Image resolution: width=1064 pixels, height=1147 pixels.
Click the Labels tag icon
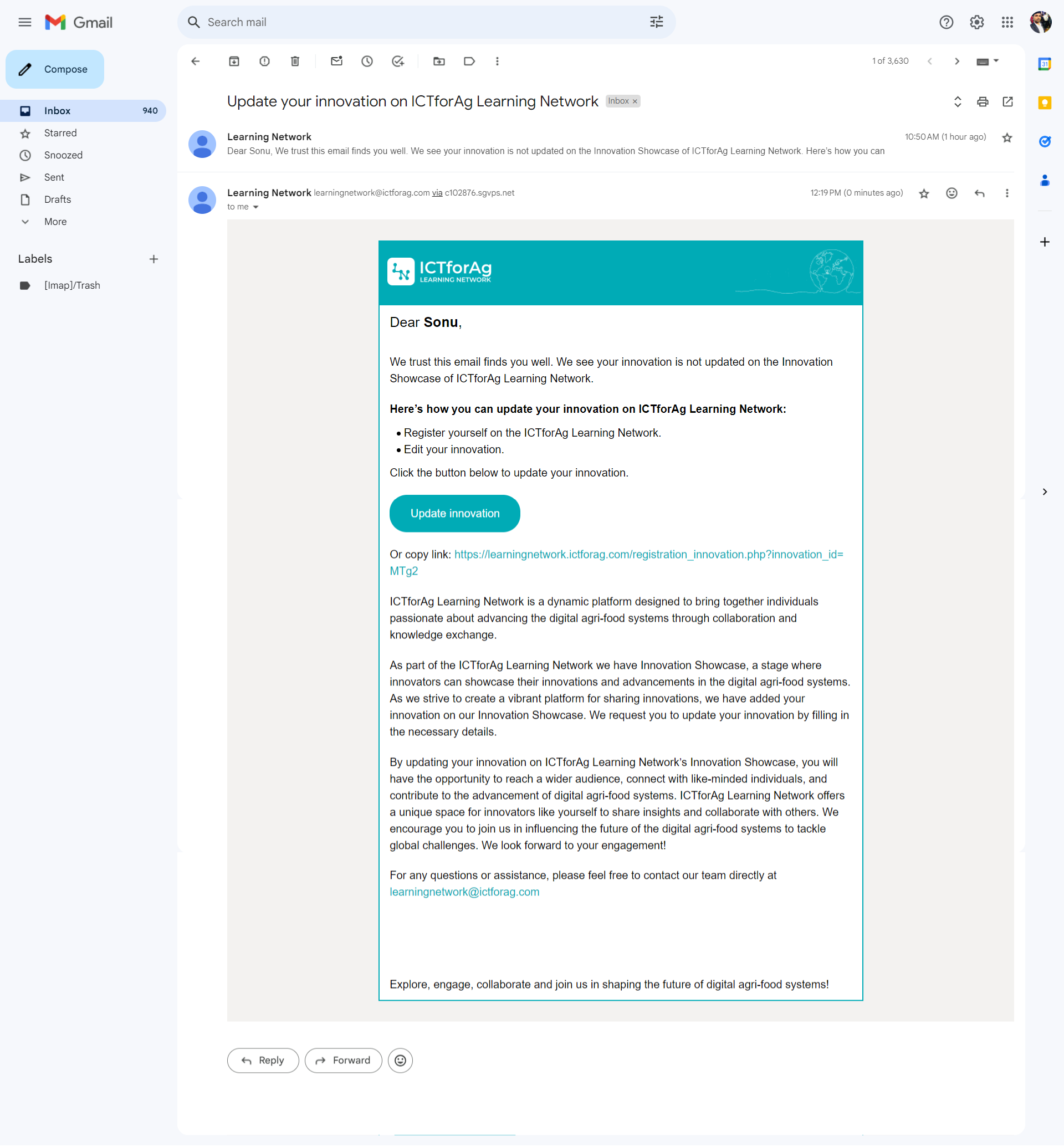click(469, 61)
